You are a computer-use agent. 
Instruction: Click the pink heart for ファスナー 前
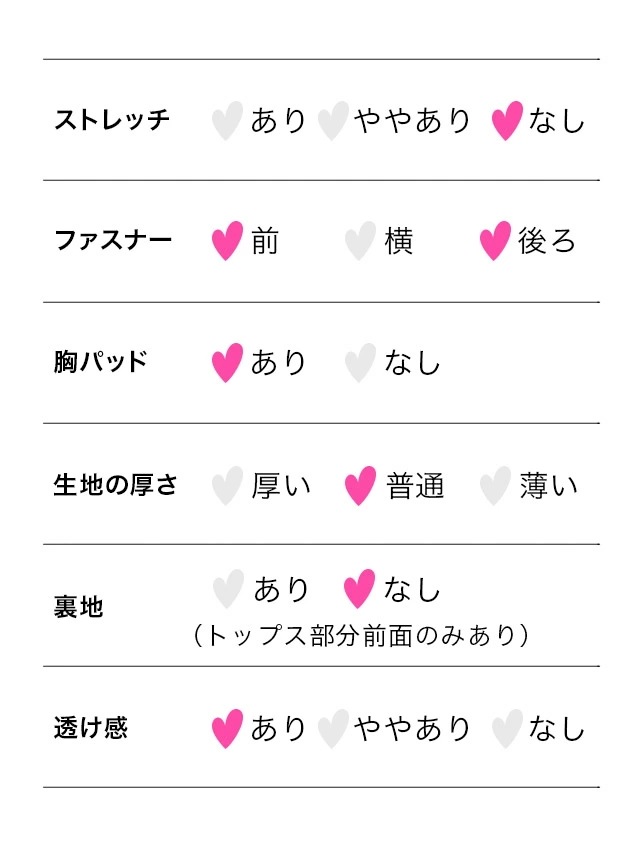click(227, 241)
